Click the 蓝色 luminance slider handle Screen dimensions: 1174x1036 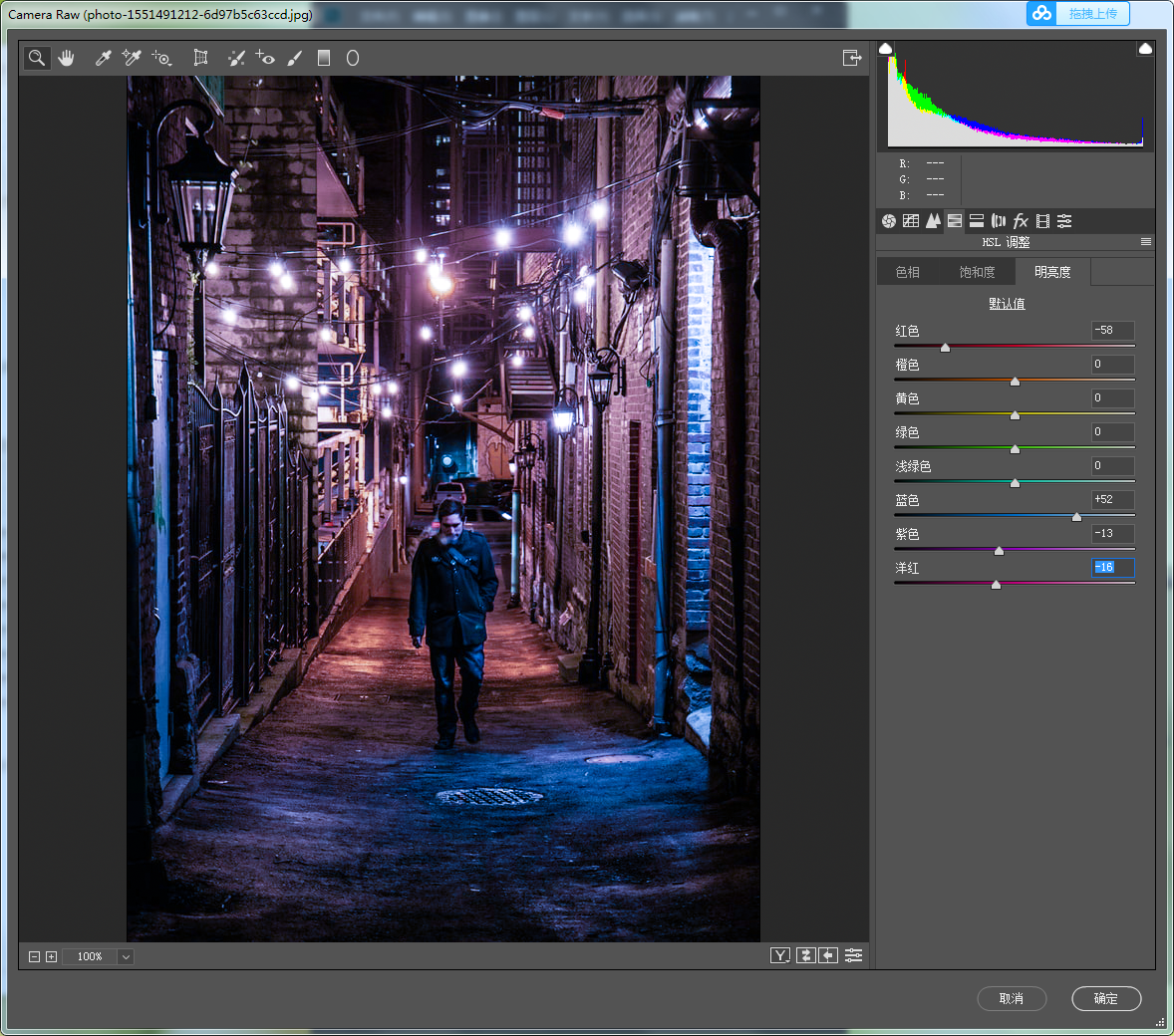[x=1076, y=516]
